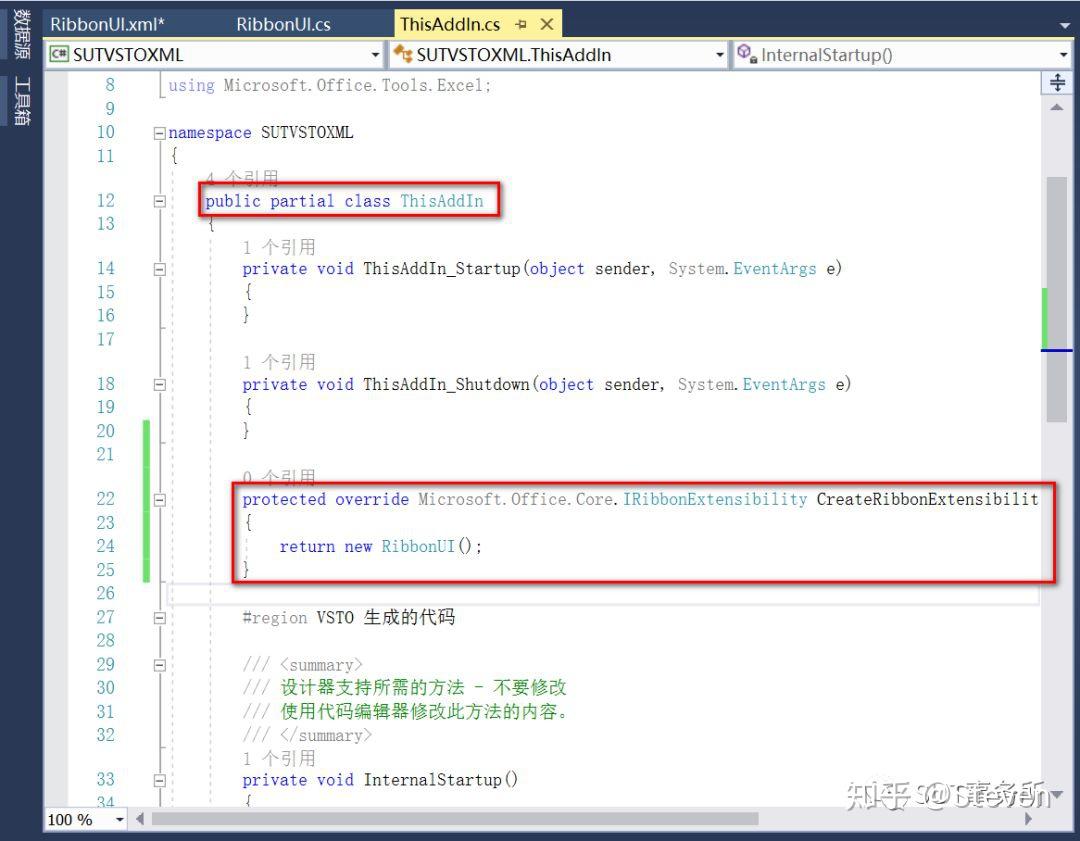Open the 工具箱 side panel tab
1080x841 pixels.
pos(22,101)
